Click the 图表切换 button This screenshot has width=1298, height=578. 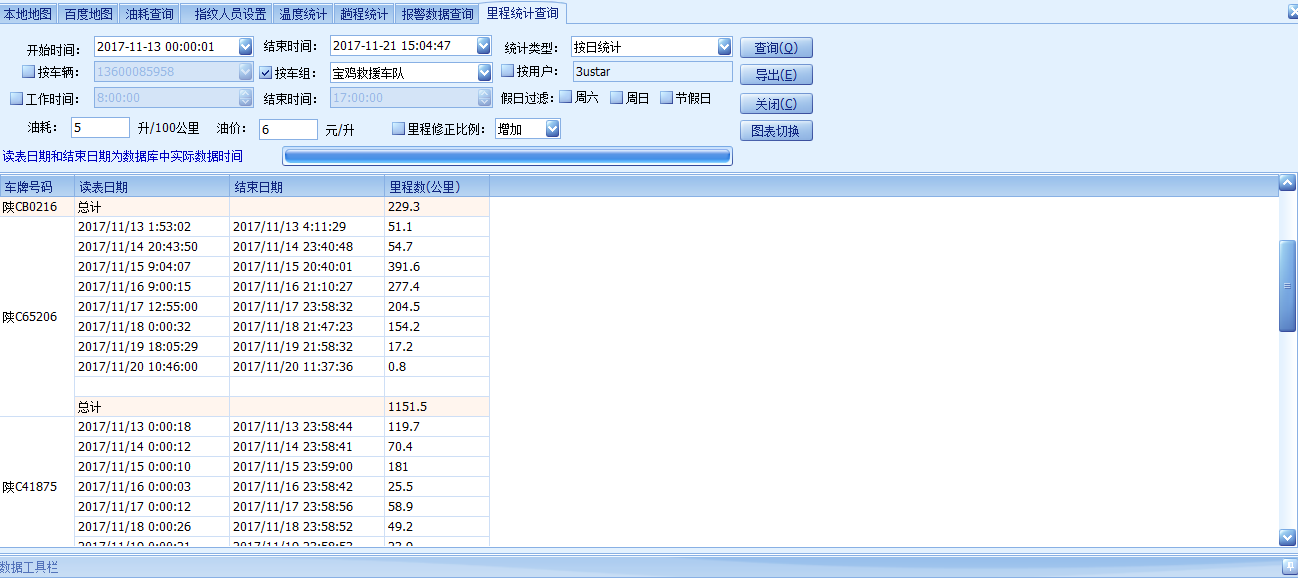point(776,131)
